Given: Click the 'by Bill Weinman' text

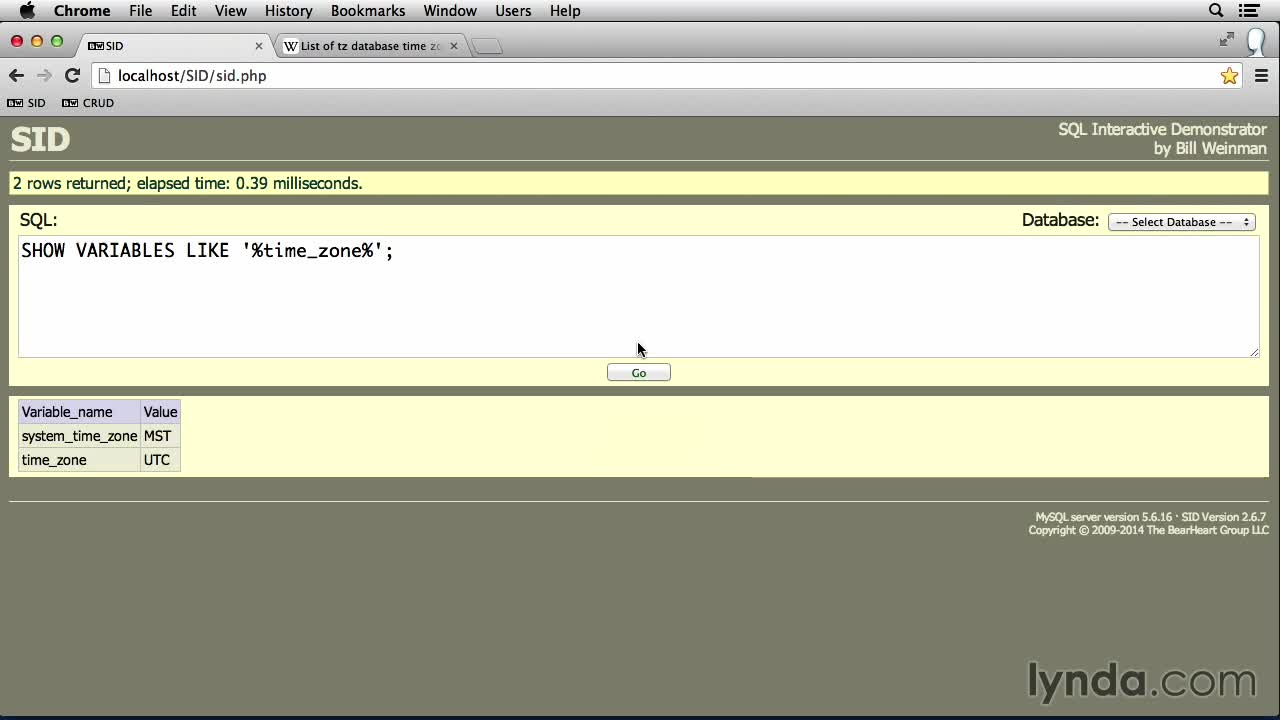Looking at the screenshot, I should [1210, 148].
